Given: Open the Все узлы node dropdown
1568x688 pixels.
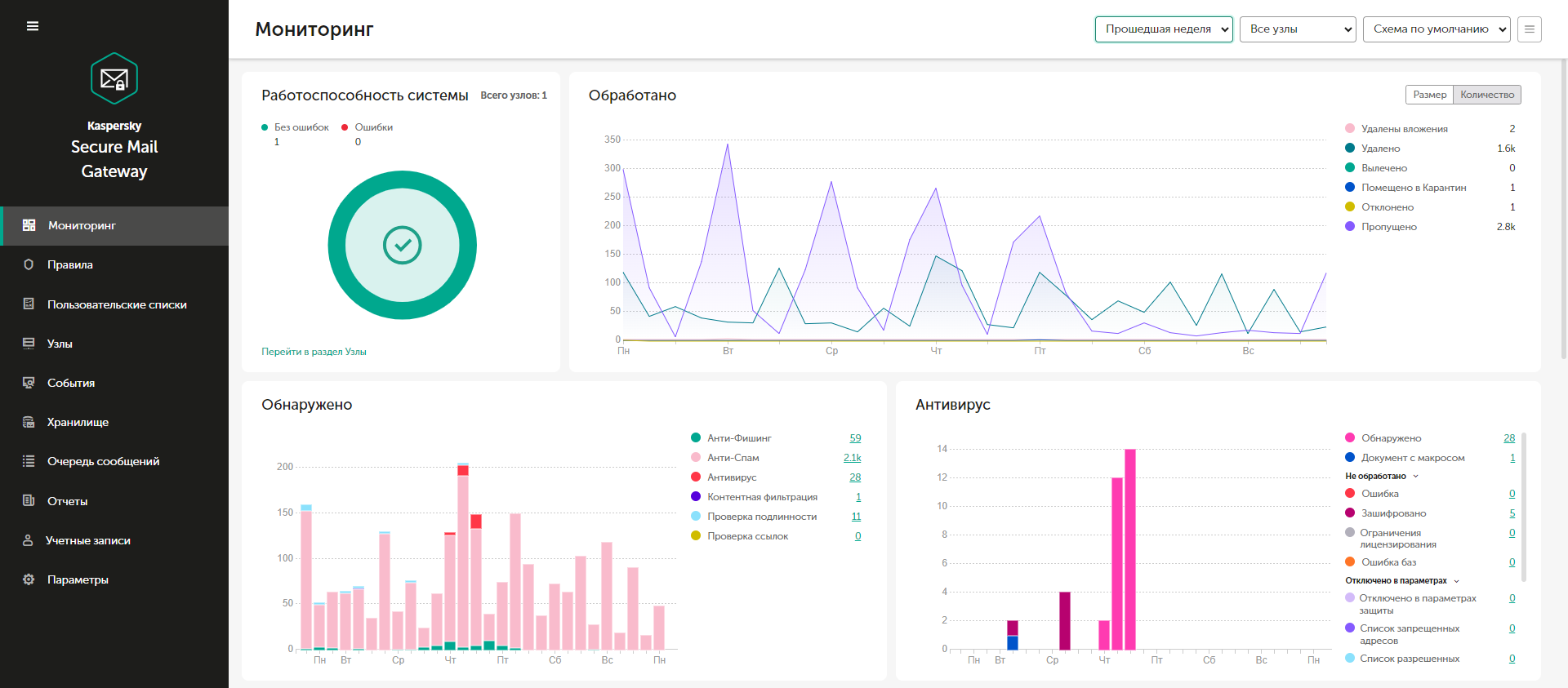Looking at the screenshot, I should [x=1298, y=29].
